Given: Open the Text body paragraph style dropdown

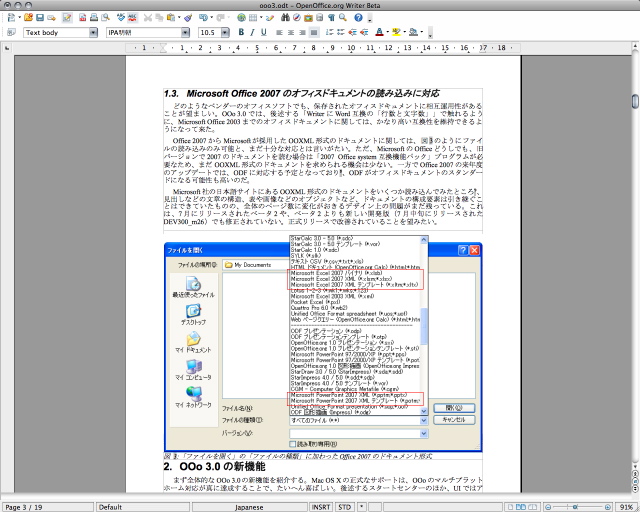Looking at the screenshot, I should pyautogui.click(x=93, y=33).
